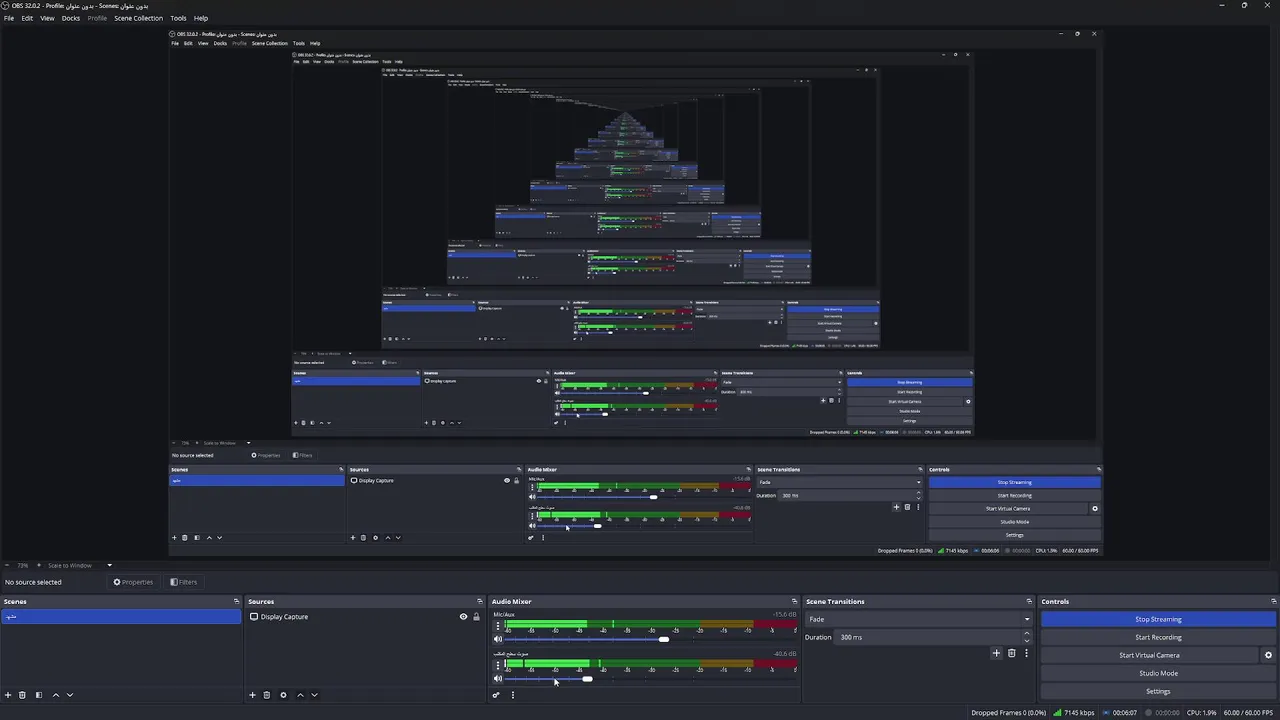
Task: Open the Fade transition dropdown
Action: (x=919, y=619)
